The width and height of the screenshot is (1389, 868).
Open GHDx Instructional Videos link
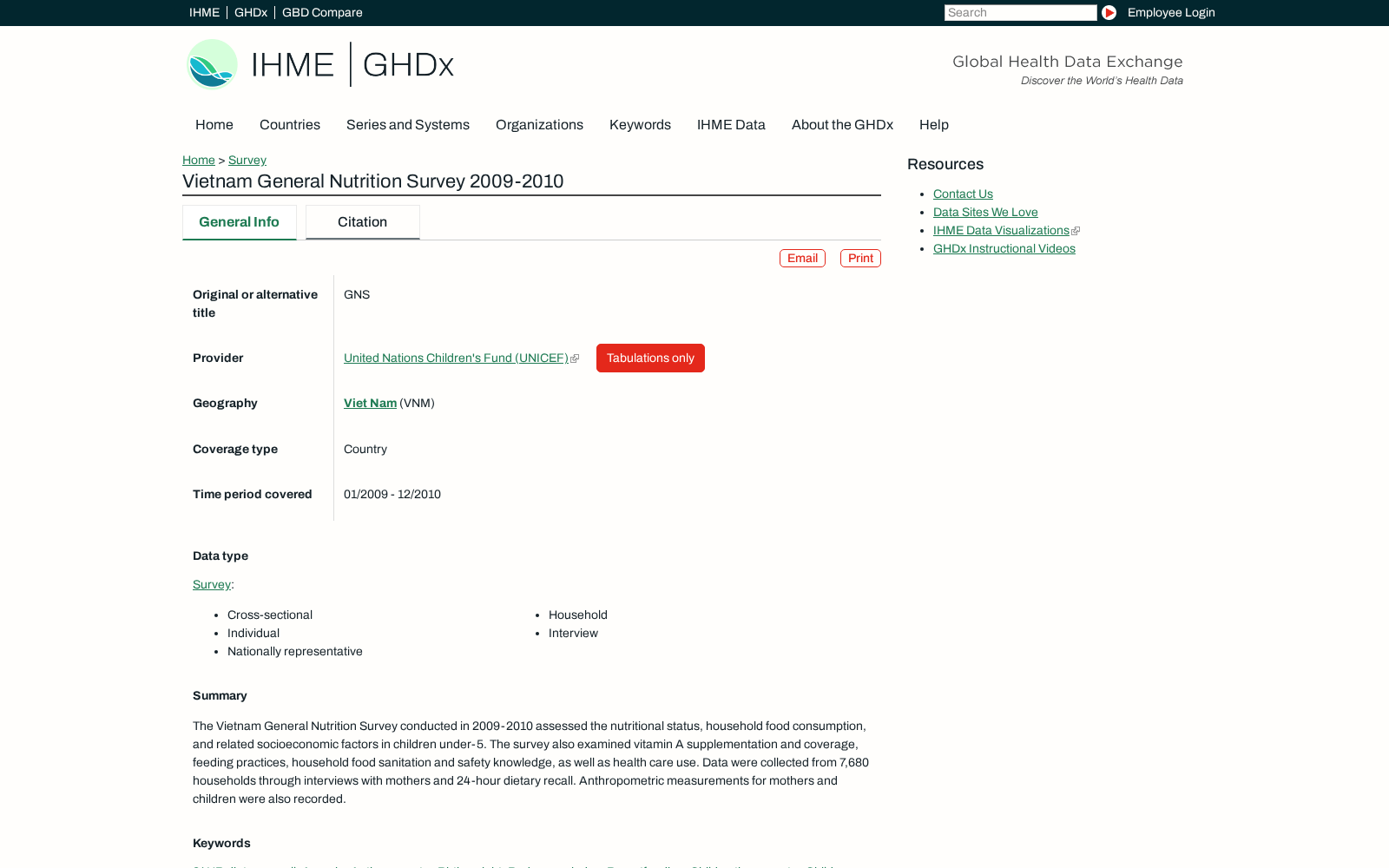click(x=1004, y=248)
